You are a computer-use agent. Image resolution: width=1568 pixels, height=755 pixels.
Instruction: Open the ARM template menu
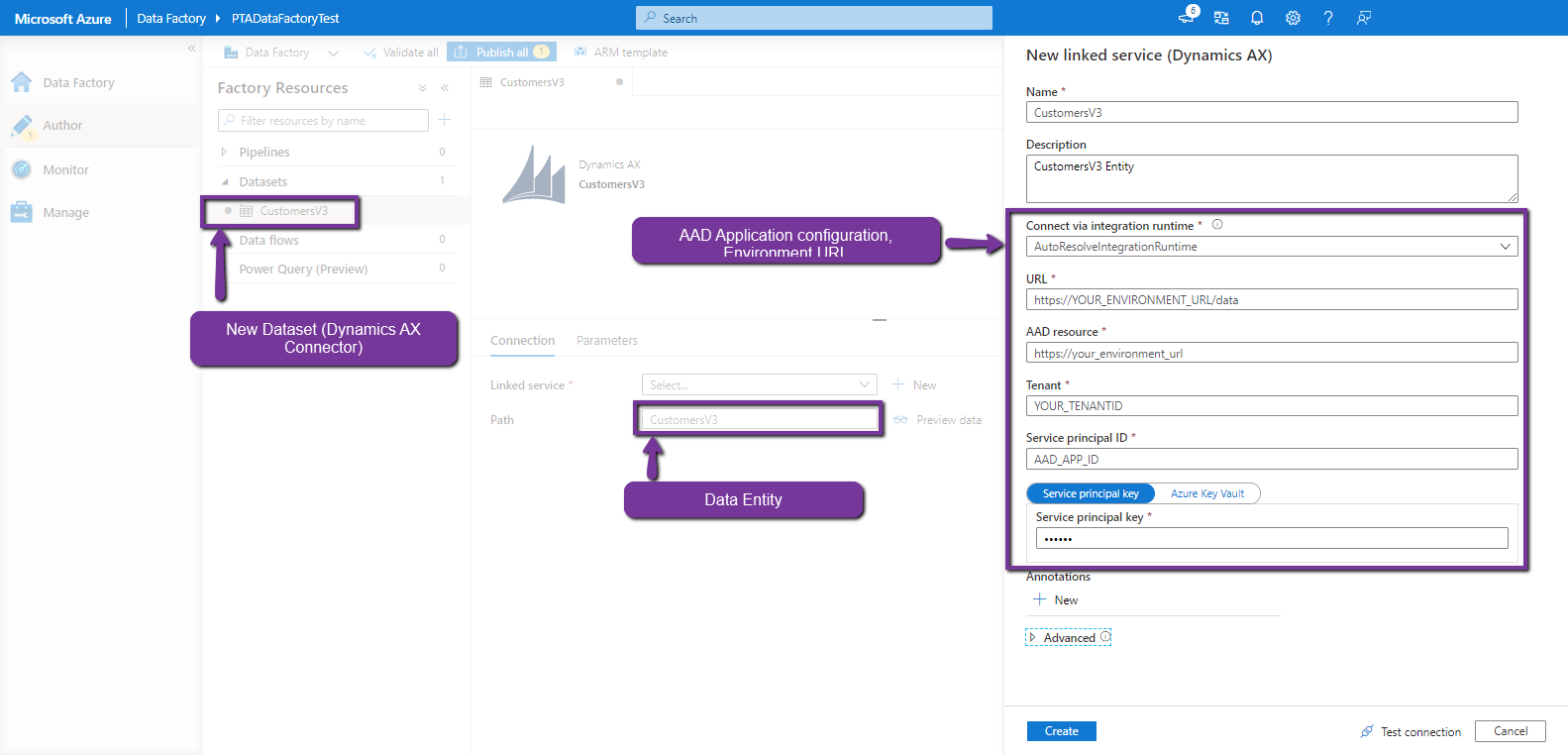620,53
